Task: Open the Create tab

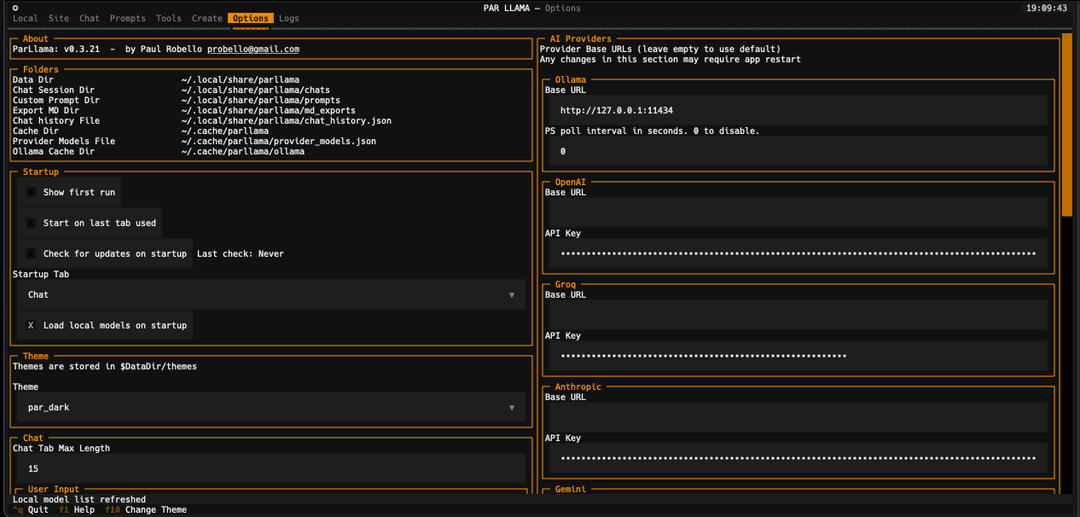Action: tap(207, 19)
